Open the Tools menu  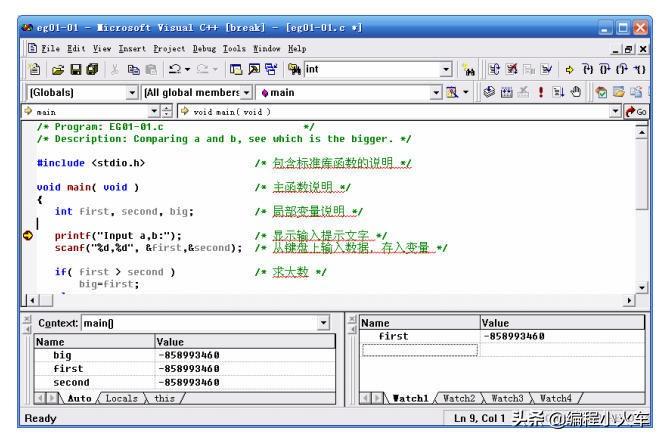(x=234, y=49)
